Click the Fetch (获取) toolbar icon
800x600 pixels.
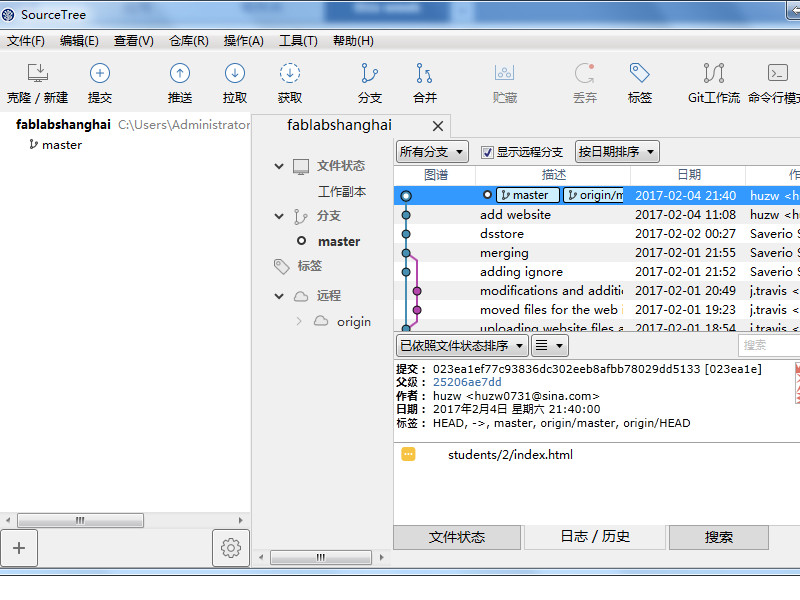(x=289, y=73)
